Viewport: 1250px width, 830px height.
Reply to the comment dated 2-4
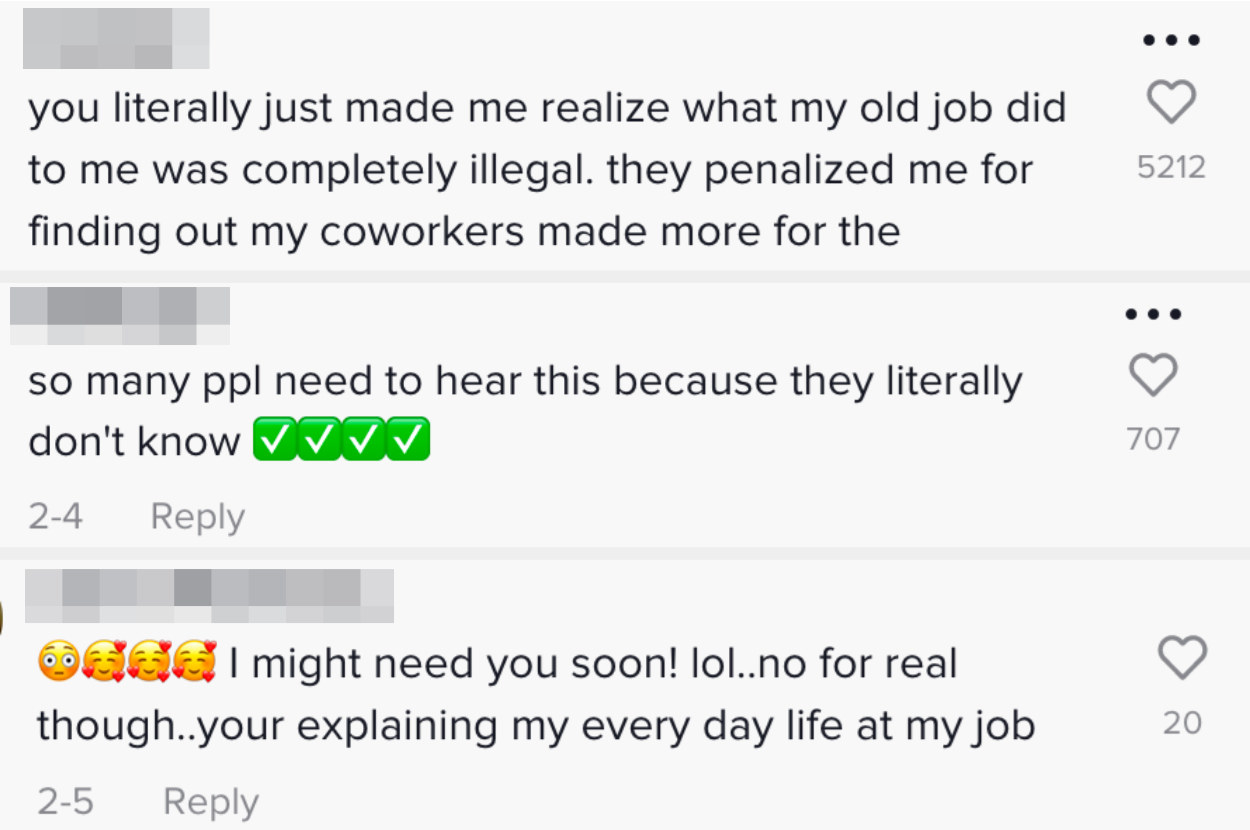pos(197,517)
